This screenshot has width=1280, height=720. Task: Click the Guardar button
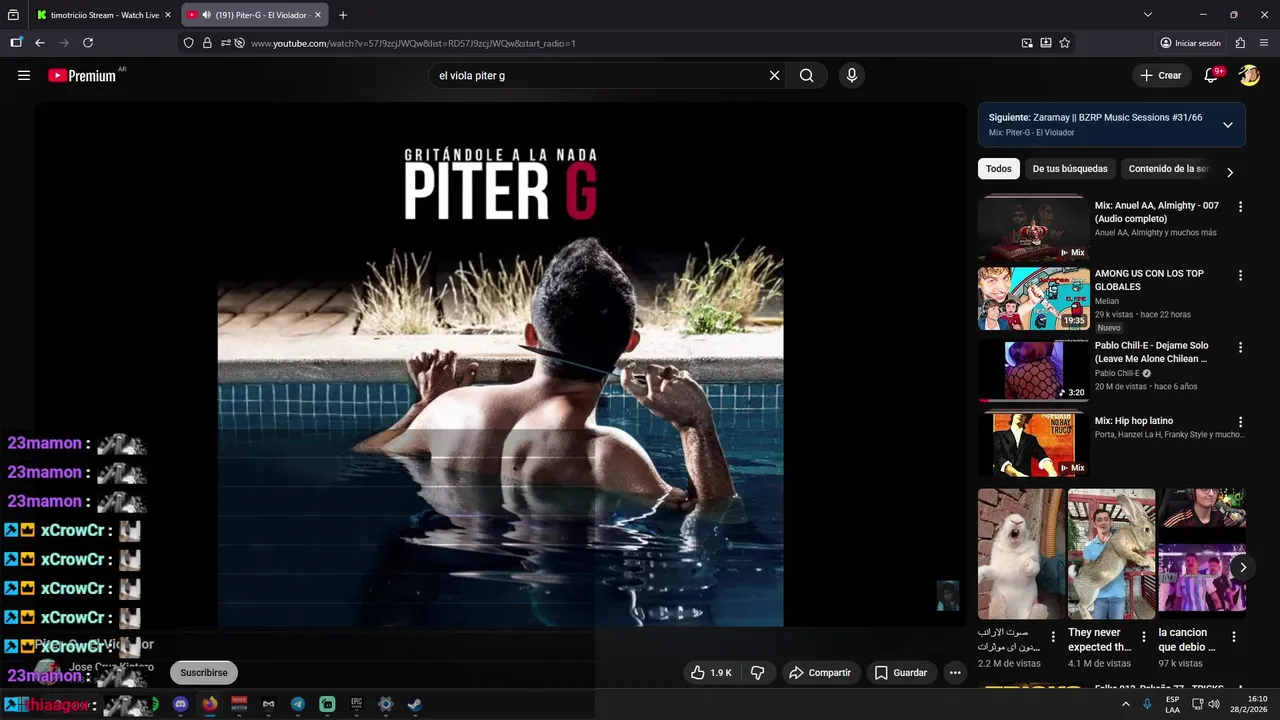[x=901, y=673]
